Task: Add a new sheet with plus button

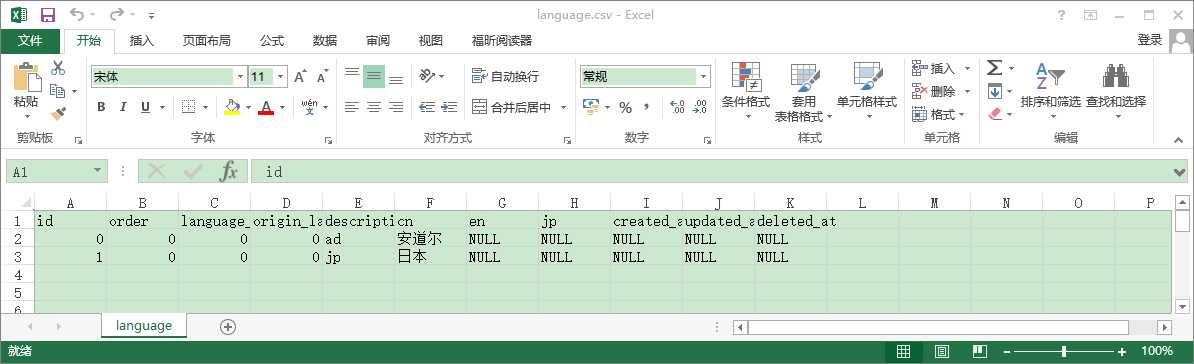Action: (228, 327)
